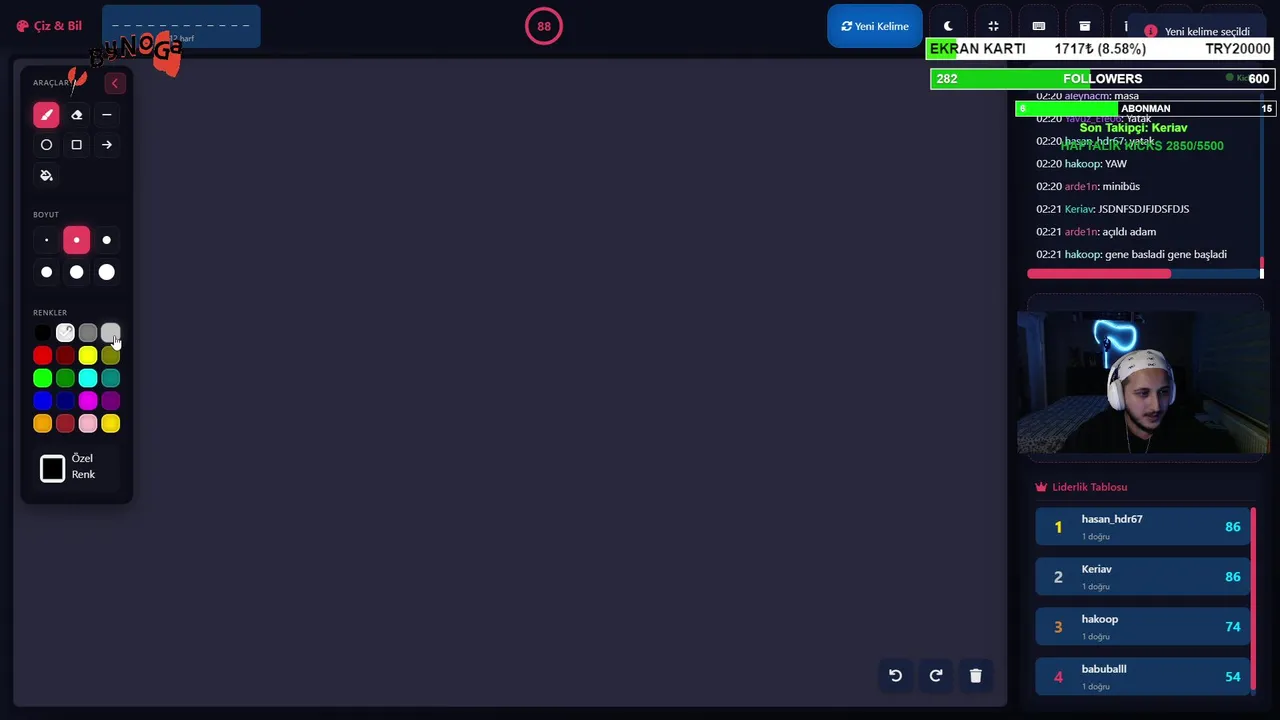Click the Çiz & Bil logo
Viewport: 1280px width, 720px height.
tap(49, 26)
